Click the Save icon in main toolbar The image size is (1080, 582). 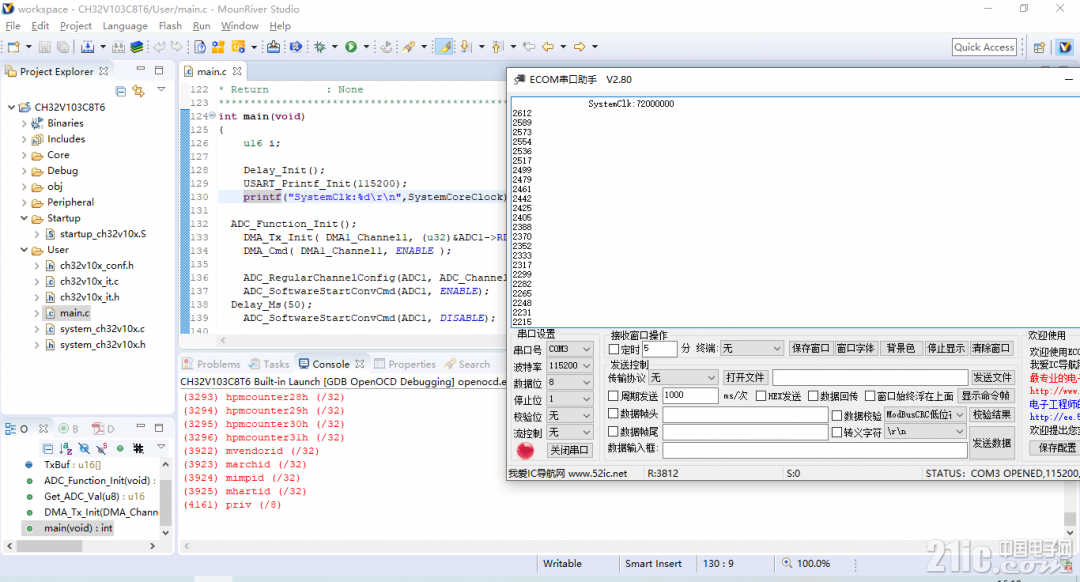pyautogui.click(x=45, y=47)
